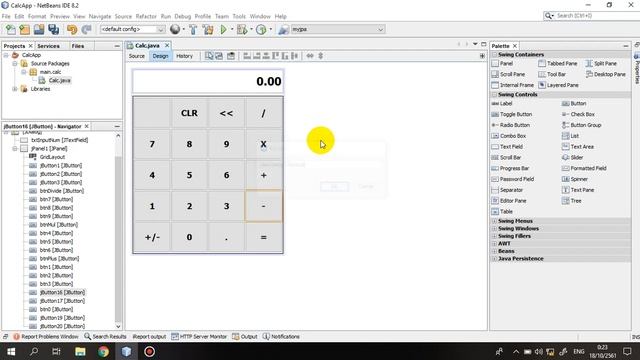Click the calculator 5 button
Screen dimensions: 640x360
click(189, 175)
